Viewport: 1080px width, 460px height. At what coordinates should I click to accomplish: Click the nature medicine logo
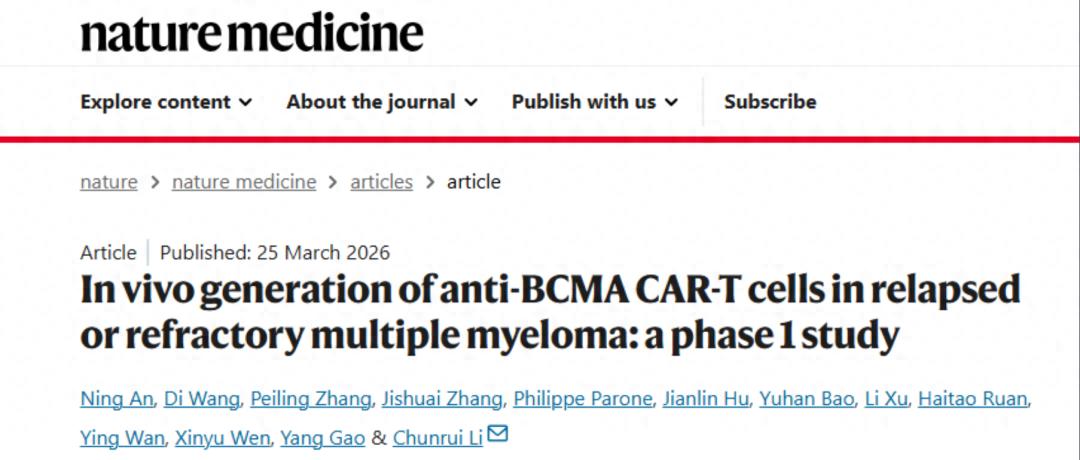pos(252,34)
